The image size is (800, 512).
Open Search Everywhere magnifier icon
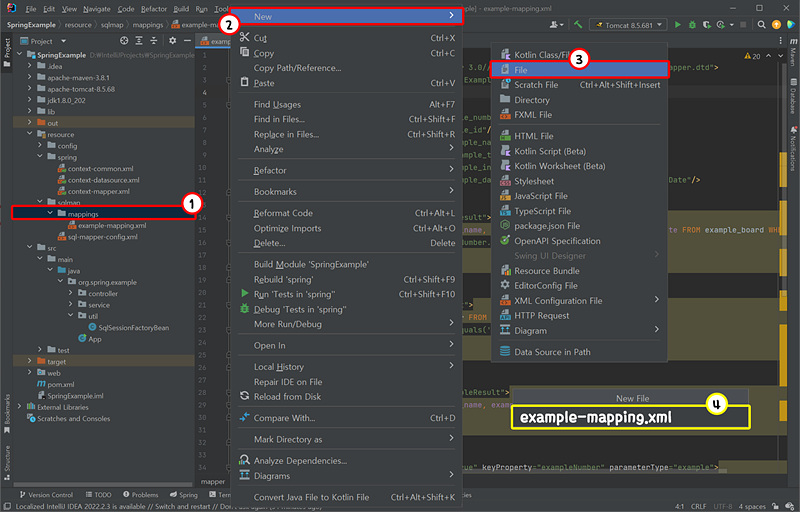(x=761, y=24)
